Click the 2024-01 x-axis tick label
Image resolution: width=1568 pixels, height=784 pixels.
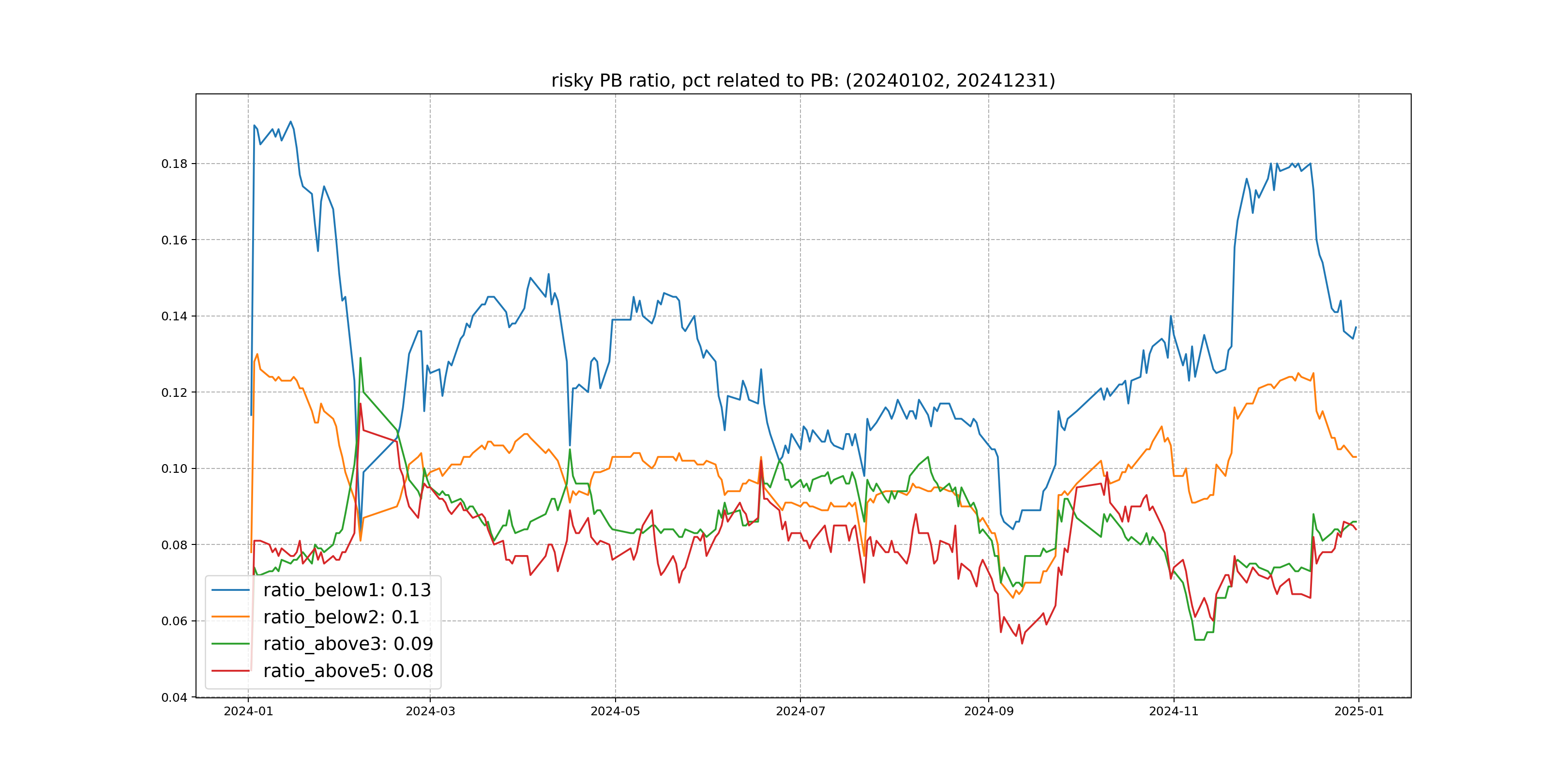248,711
